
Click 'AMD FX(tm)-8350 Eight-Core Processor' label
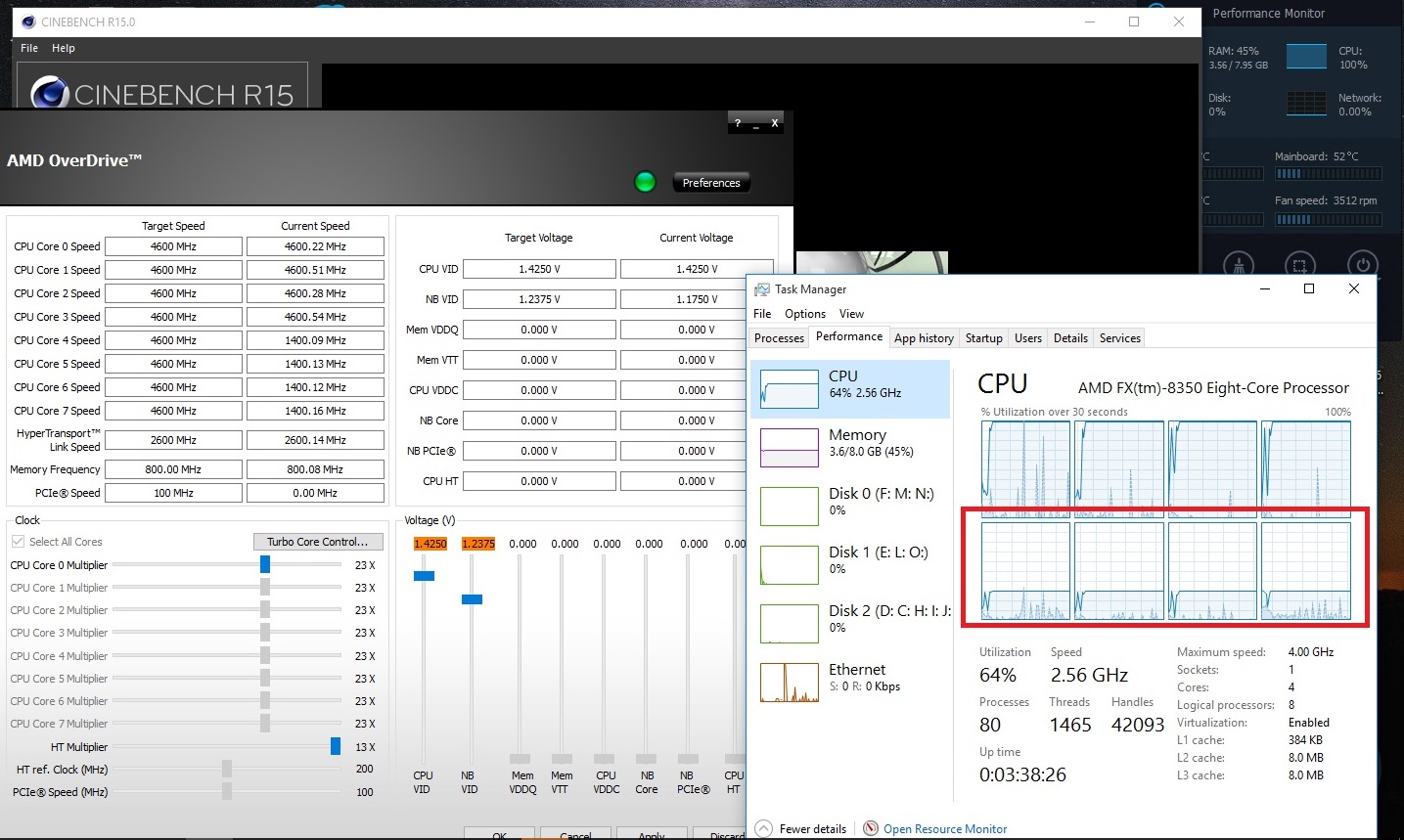point(1213,388)
